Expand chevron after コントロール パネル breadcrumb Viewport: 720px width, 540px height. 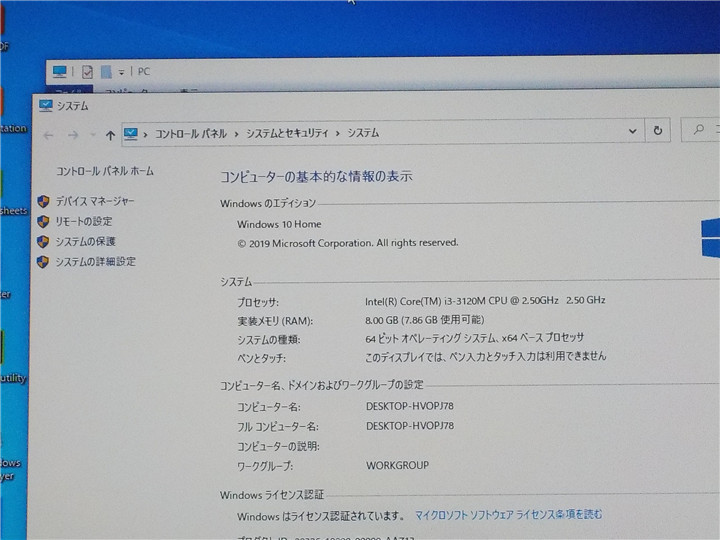click(236, 134)
